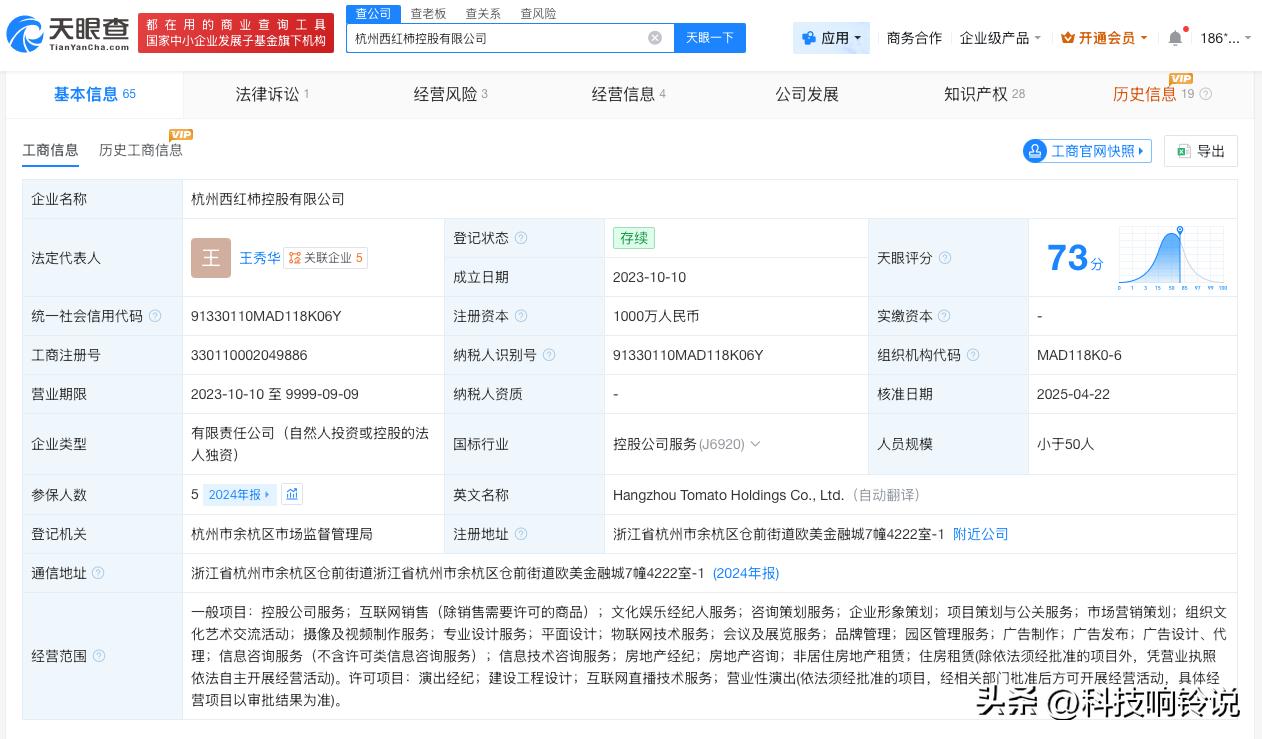
Task: Open the 应用 apps menu
Action: click(x=831, y=37)
